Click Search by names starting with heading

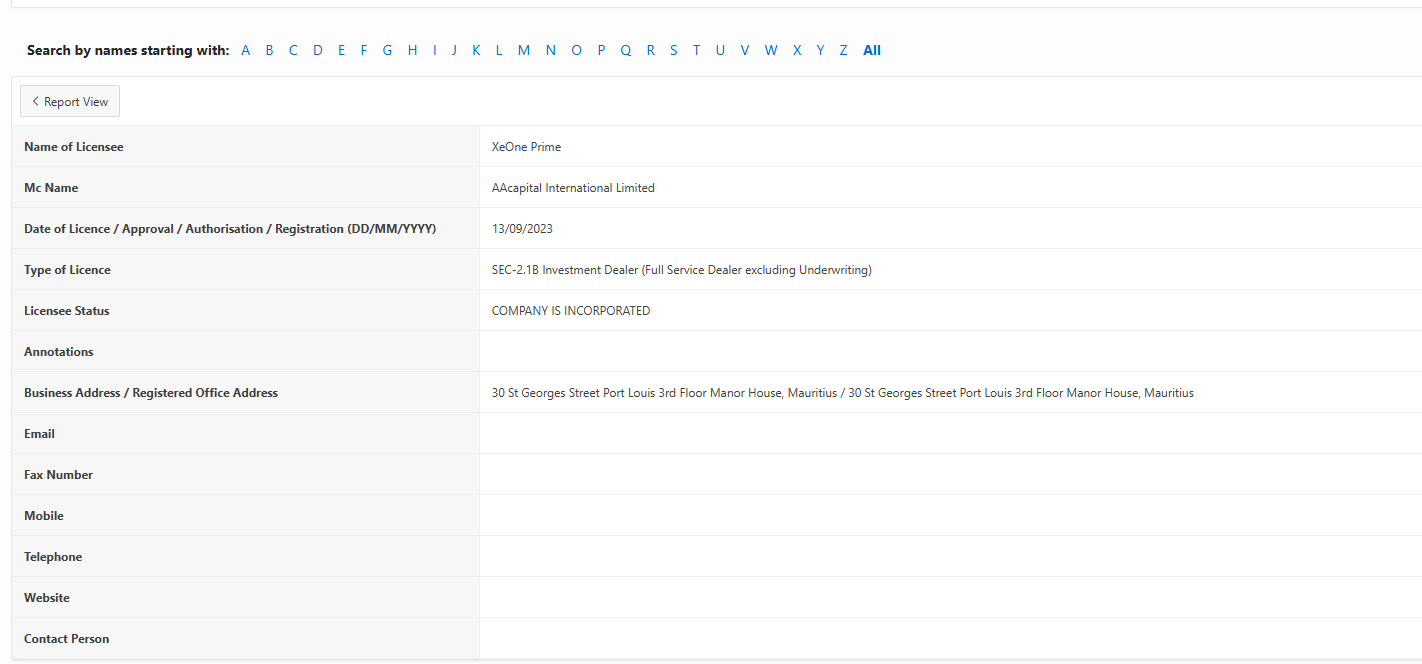[x=128, y=50]
